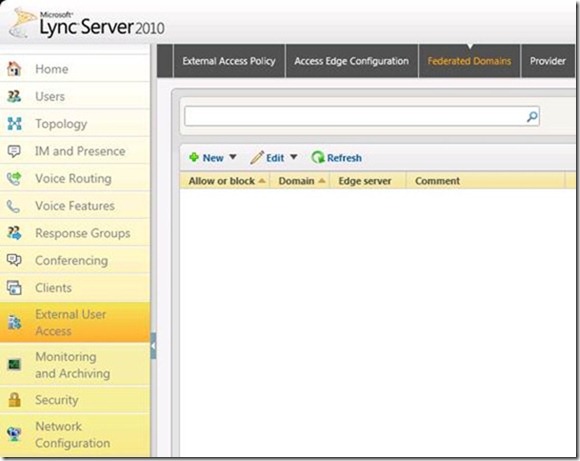Viewport: 580px width, 461px height.
Task: Click the green Refresh arrow icon
Action: (x=317, y=158)
